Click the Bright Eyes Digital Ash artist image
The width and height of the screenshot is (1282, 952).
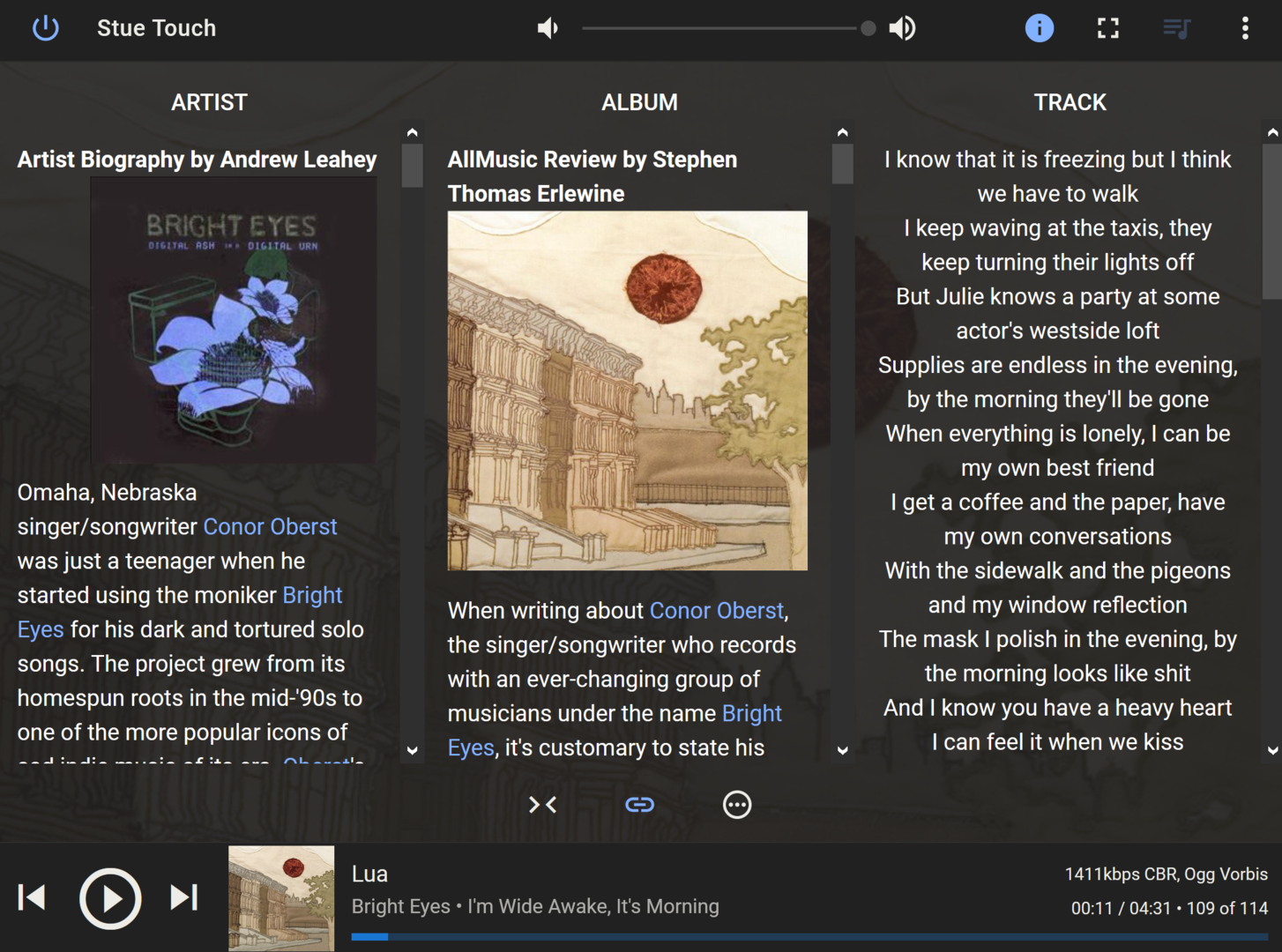pos(234,320)
